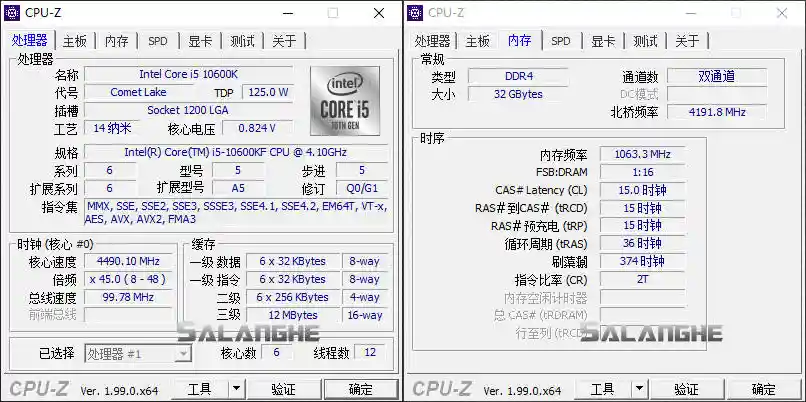The image size is (806, 402).
Task: Open 测试 tab in left window
Action: pyautogui.click(x=242, y=41)
